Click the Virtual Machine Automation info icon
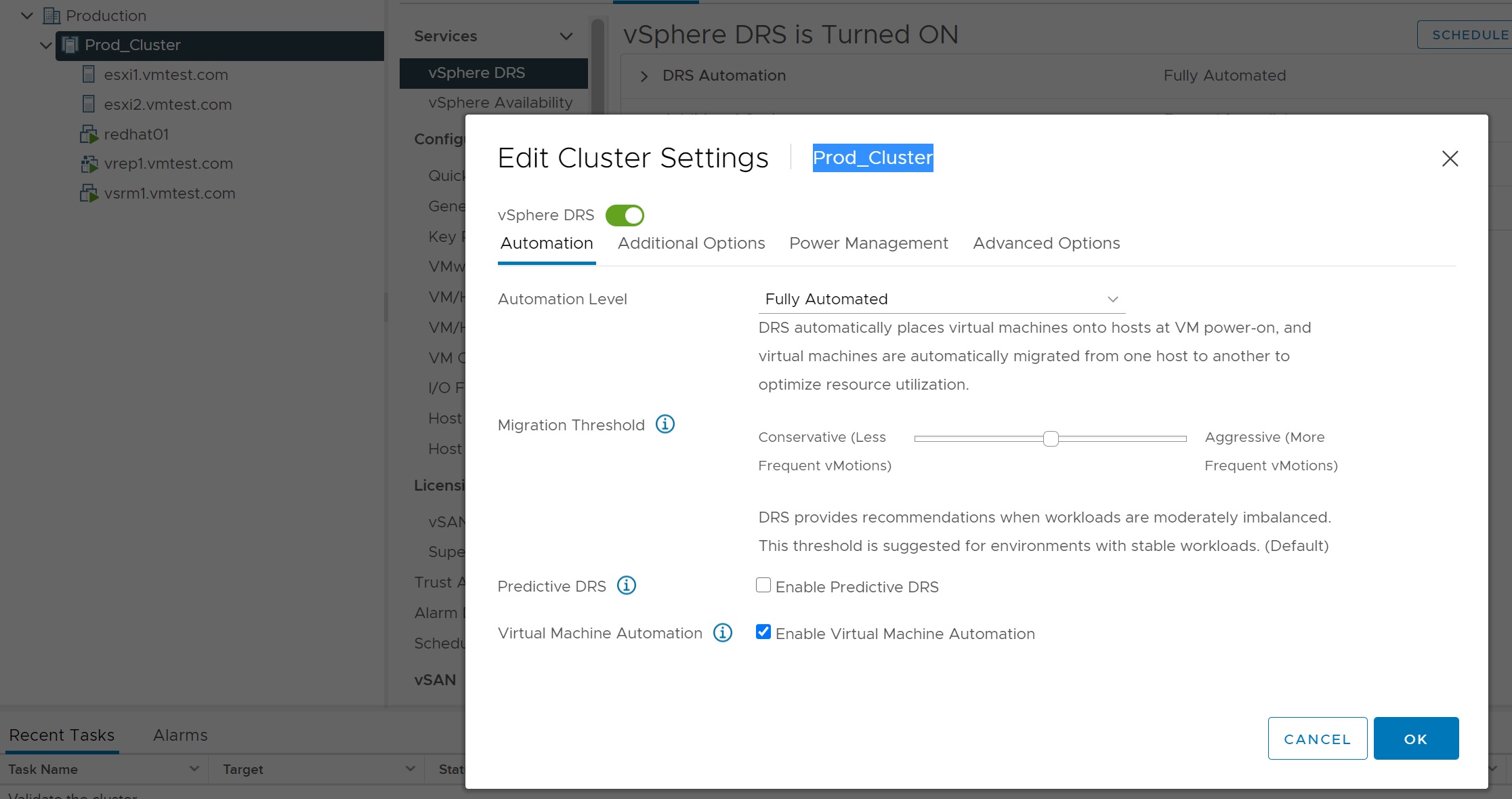The image size is (1512, 799). pyautogui.click(x=723, y=633)
